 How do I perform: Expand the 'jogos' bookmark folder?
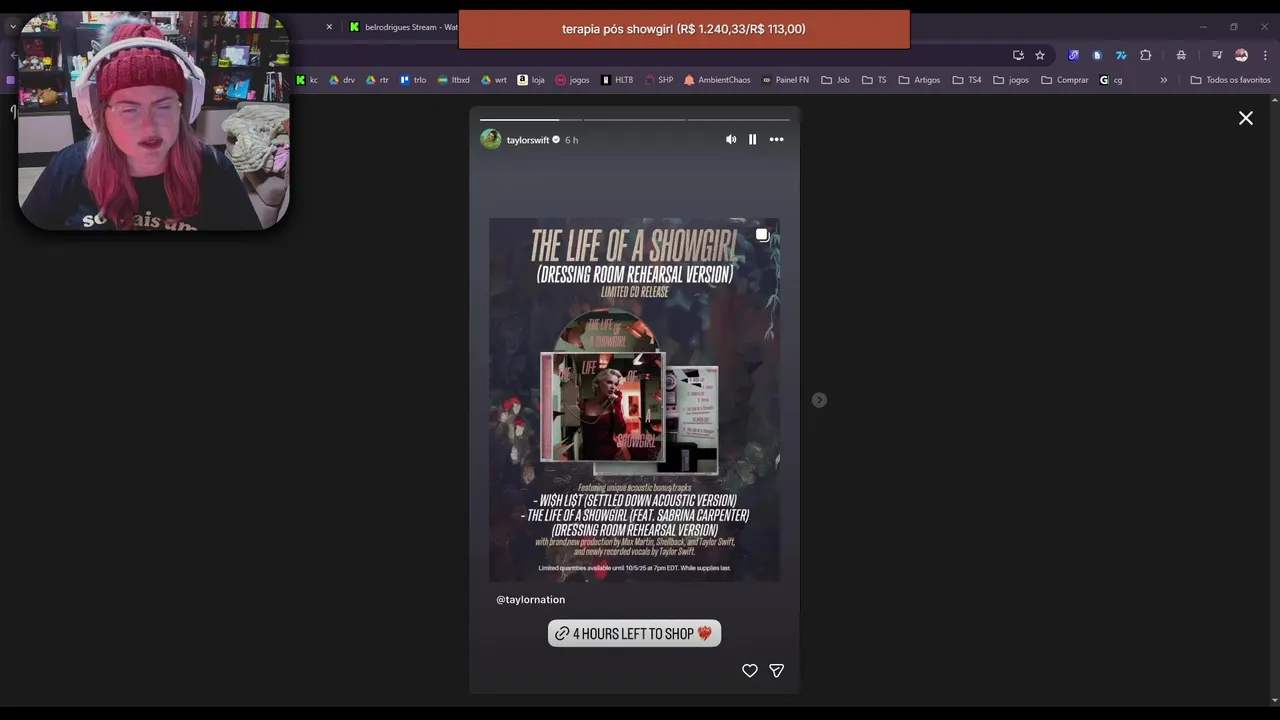pos(1011,80)
